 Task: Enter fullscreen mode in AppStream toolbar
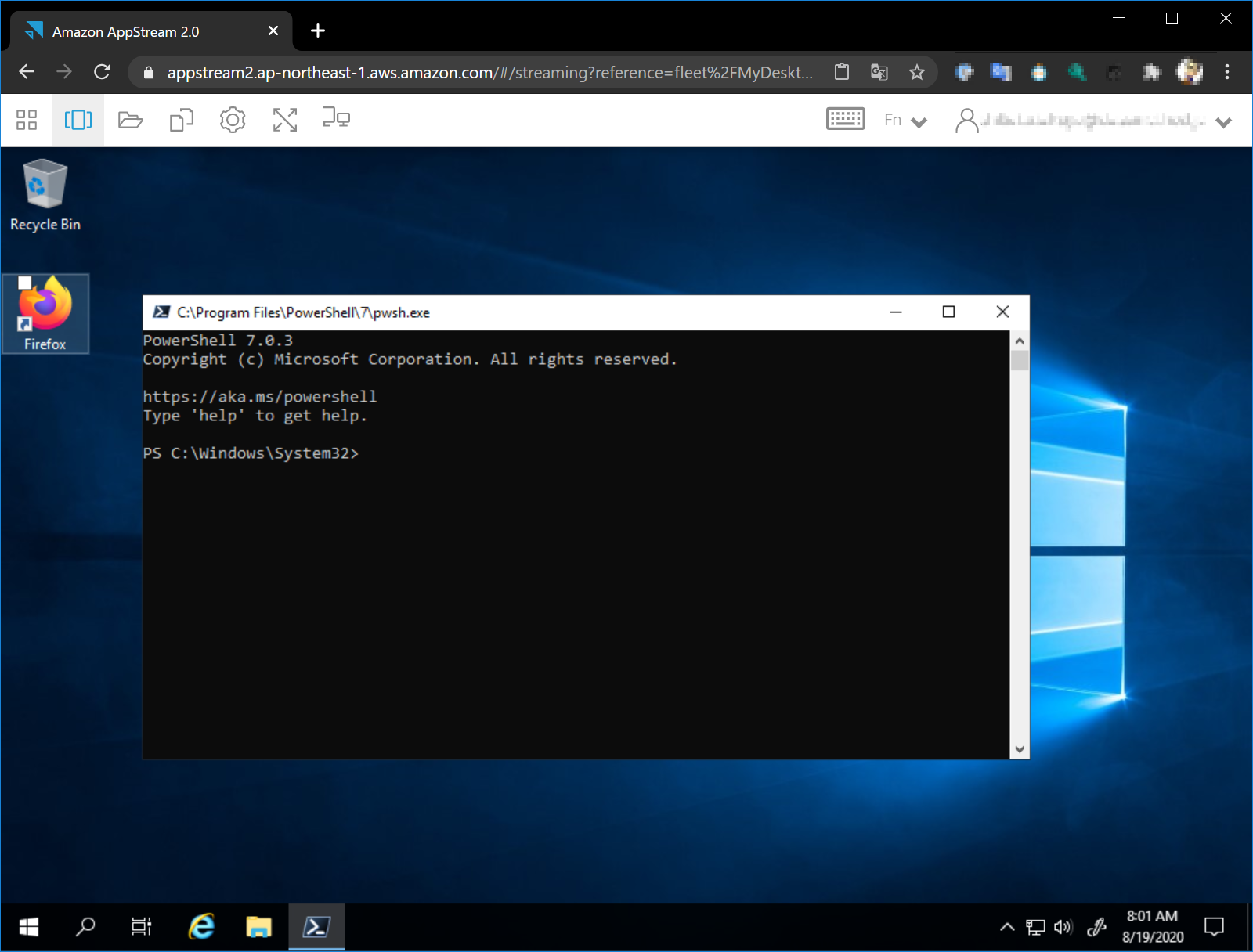coord(285,120)
